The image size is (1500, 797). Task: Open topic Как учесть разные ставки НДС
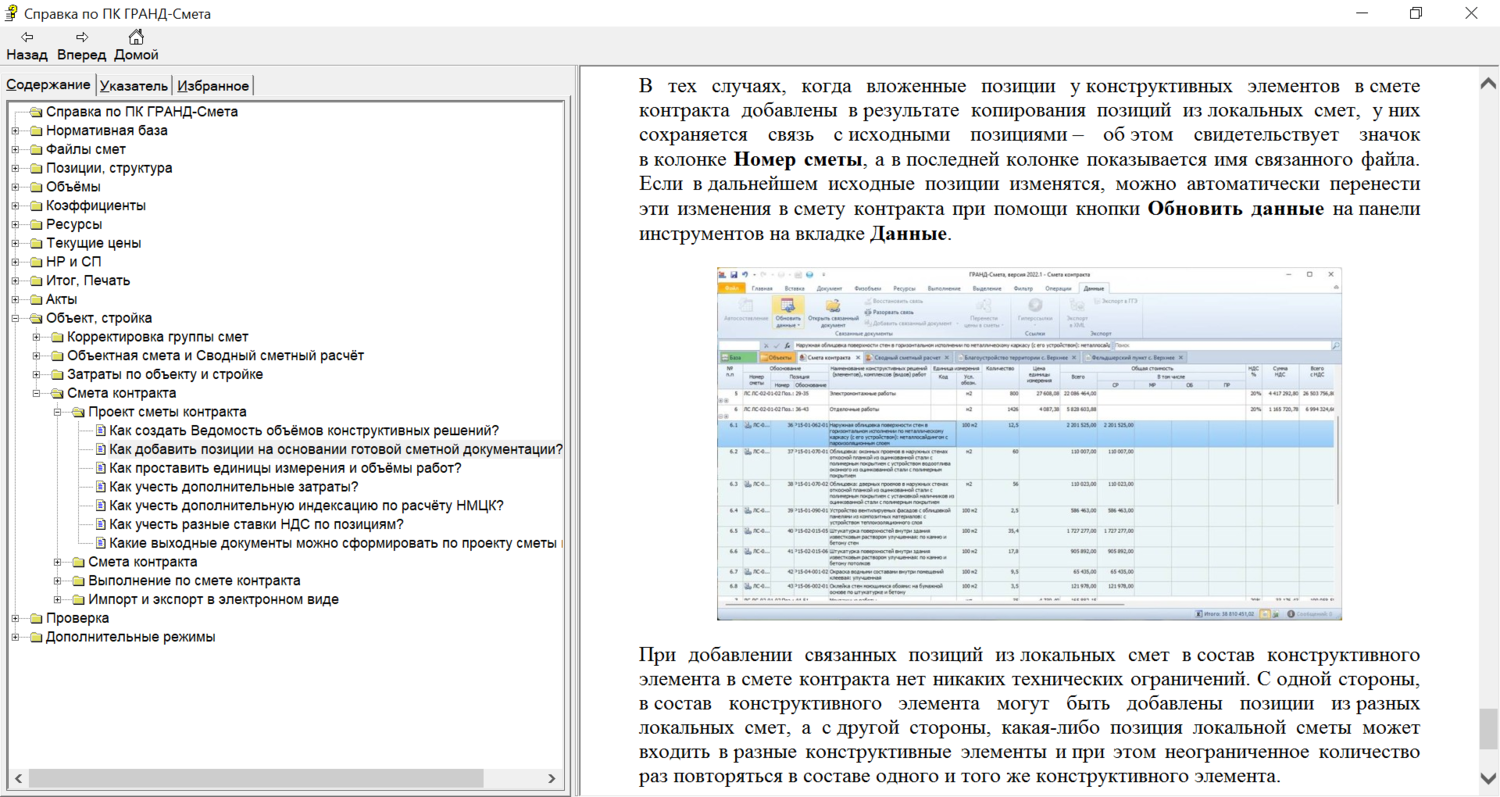[256, 524]
